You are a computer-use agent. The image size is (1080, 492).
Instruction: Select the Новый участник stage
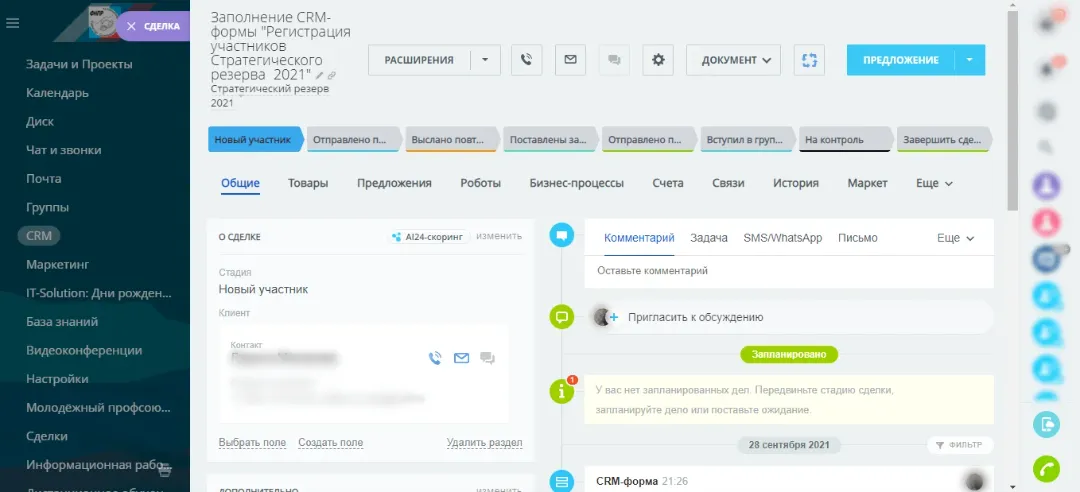(x=256, y=139)
